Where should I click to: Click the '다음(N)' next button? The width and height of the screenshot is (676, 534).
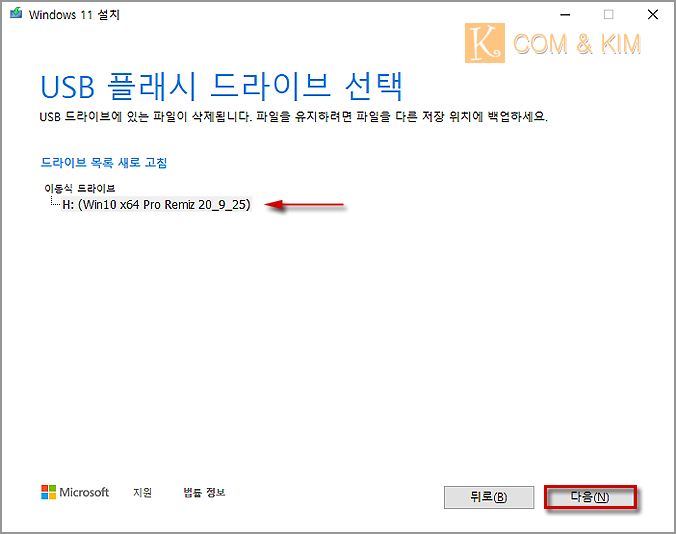590,497
